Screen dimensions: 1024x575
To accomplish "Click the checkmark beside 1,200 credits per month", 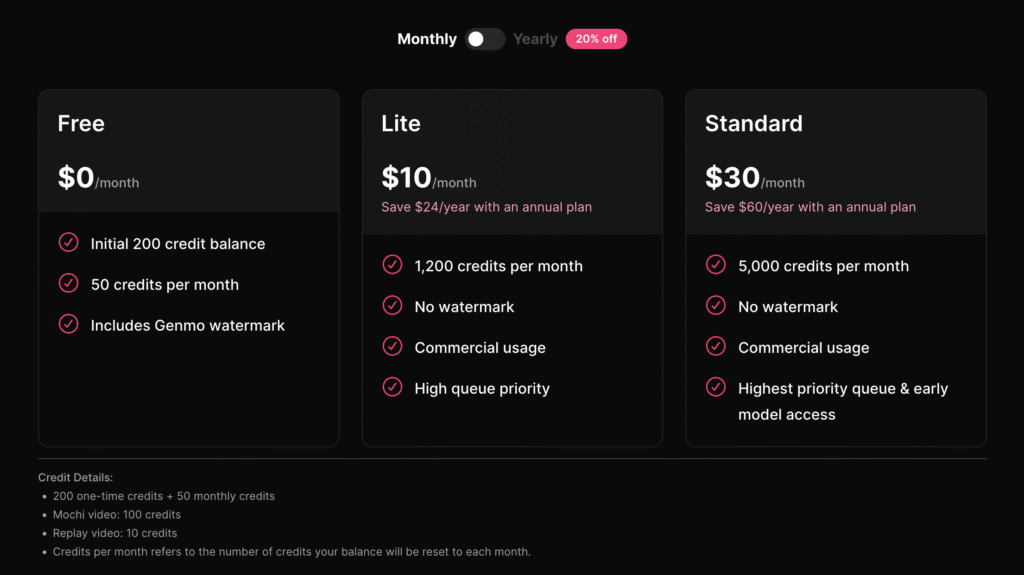I will (392, 265).
